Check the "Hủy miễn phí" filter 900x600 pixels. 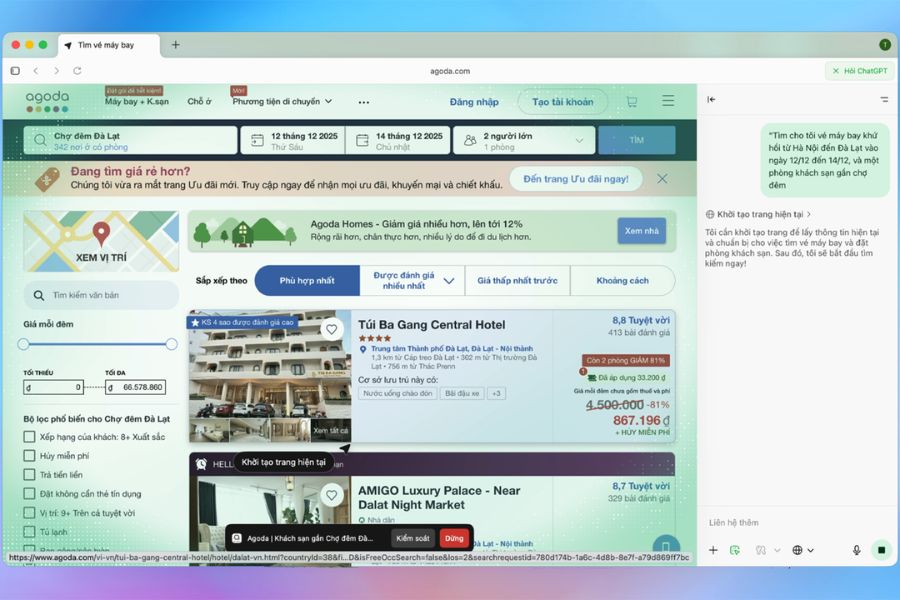coord(30,456)
